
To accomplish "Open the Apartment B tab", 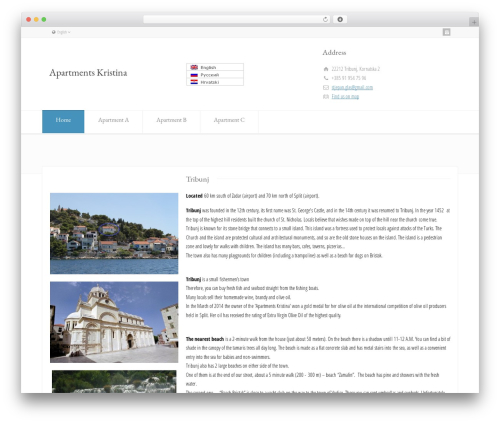I will click(171, 121).
